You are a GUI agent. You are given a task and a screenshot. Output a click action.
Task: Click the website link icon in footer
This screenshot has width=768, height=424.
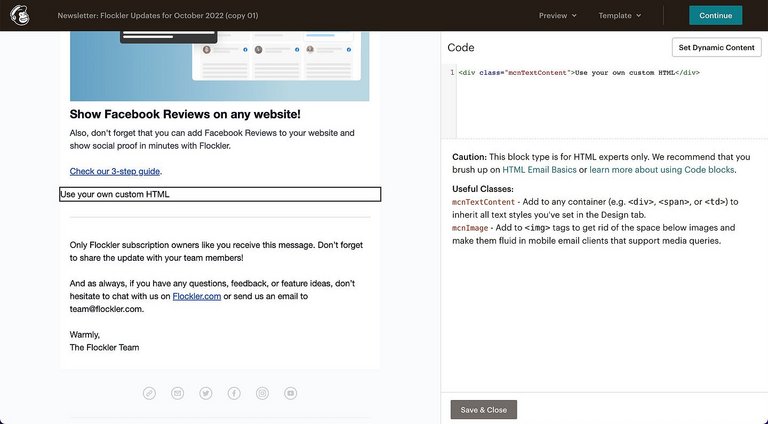pos(149,393)
